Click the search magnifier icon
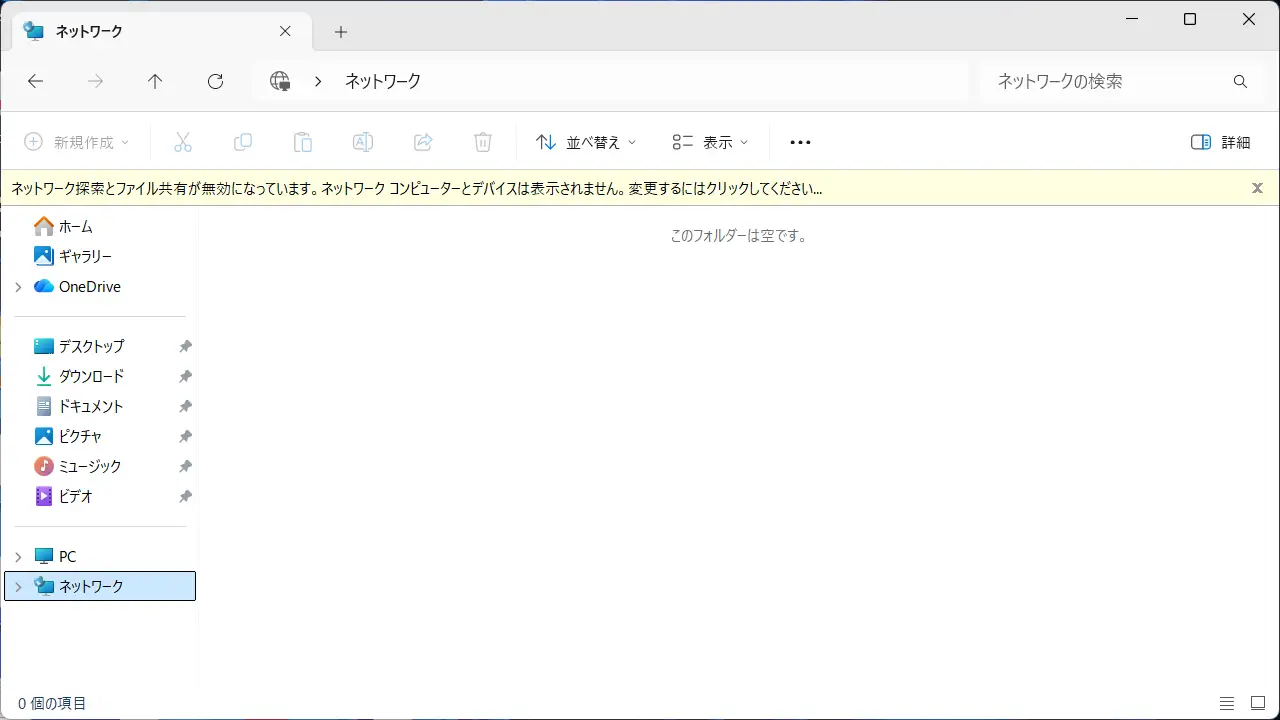This screenshot has width=1280, height=720. pos(1240,82)
